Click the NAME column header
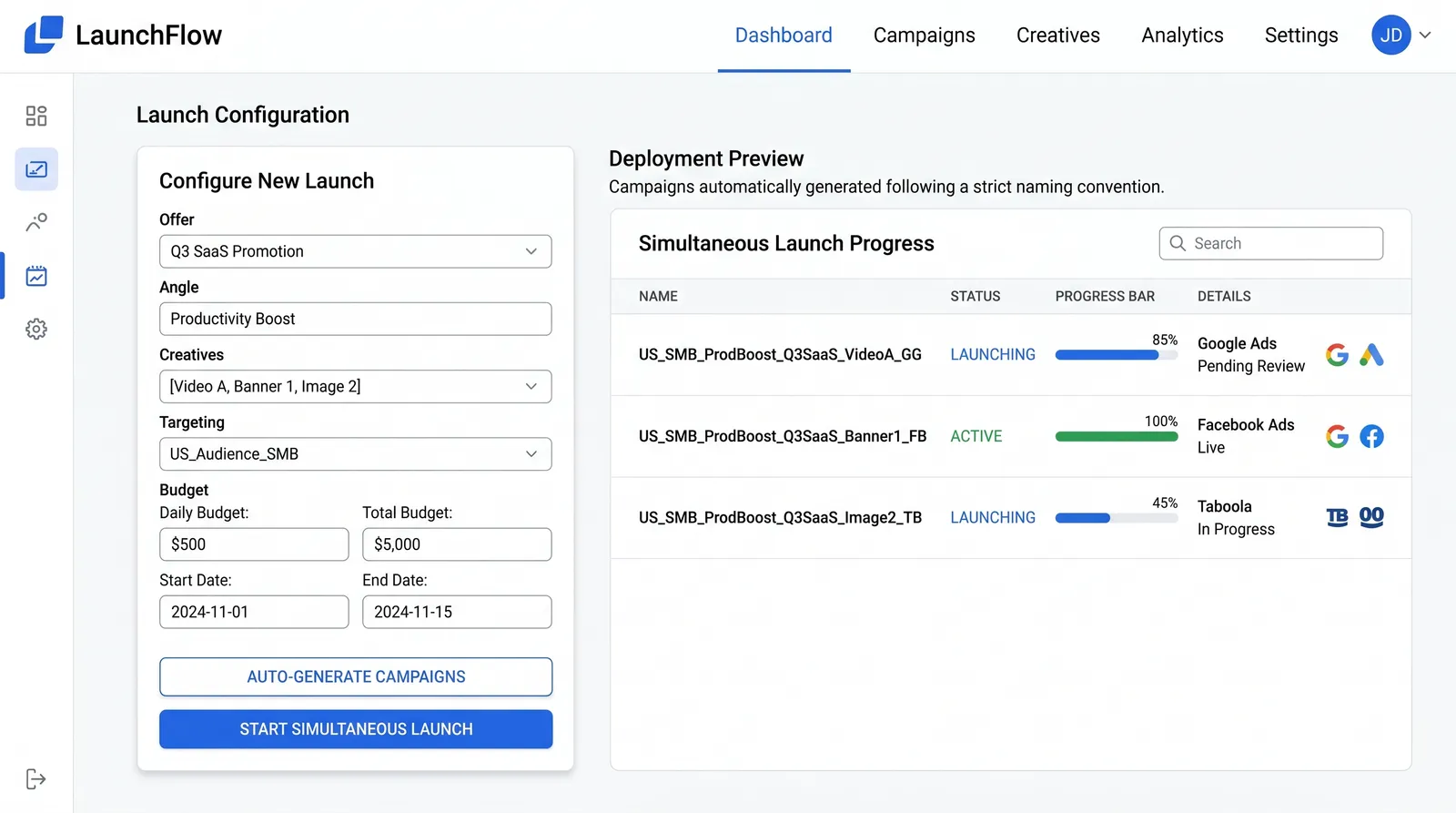1456x813 pixels. point(658,296)
